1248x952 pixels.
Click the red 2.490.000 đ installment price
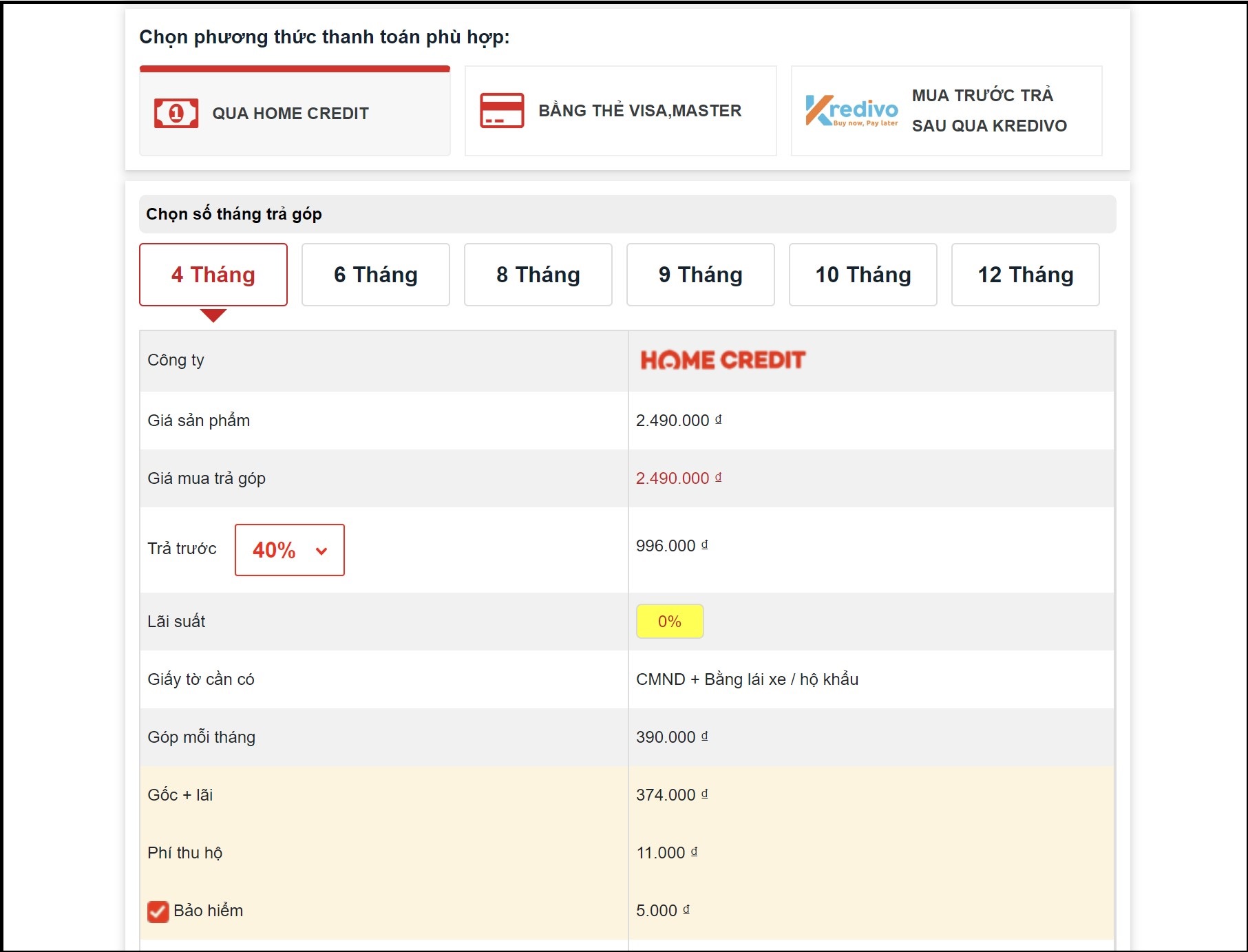(679, 478)
